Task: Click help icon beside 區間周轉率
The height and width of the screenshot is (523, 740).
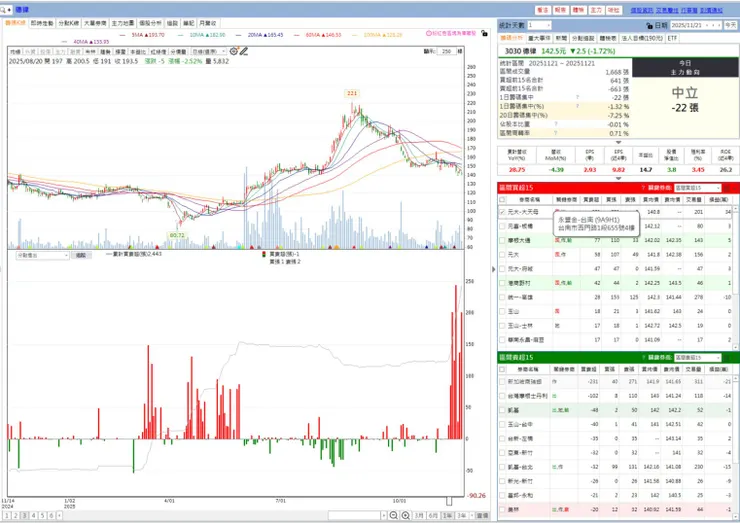Action: [x=556, y=133]
